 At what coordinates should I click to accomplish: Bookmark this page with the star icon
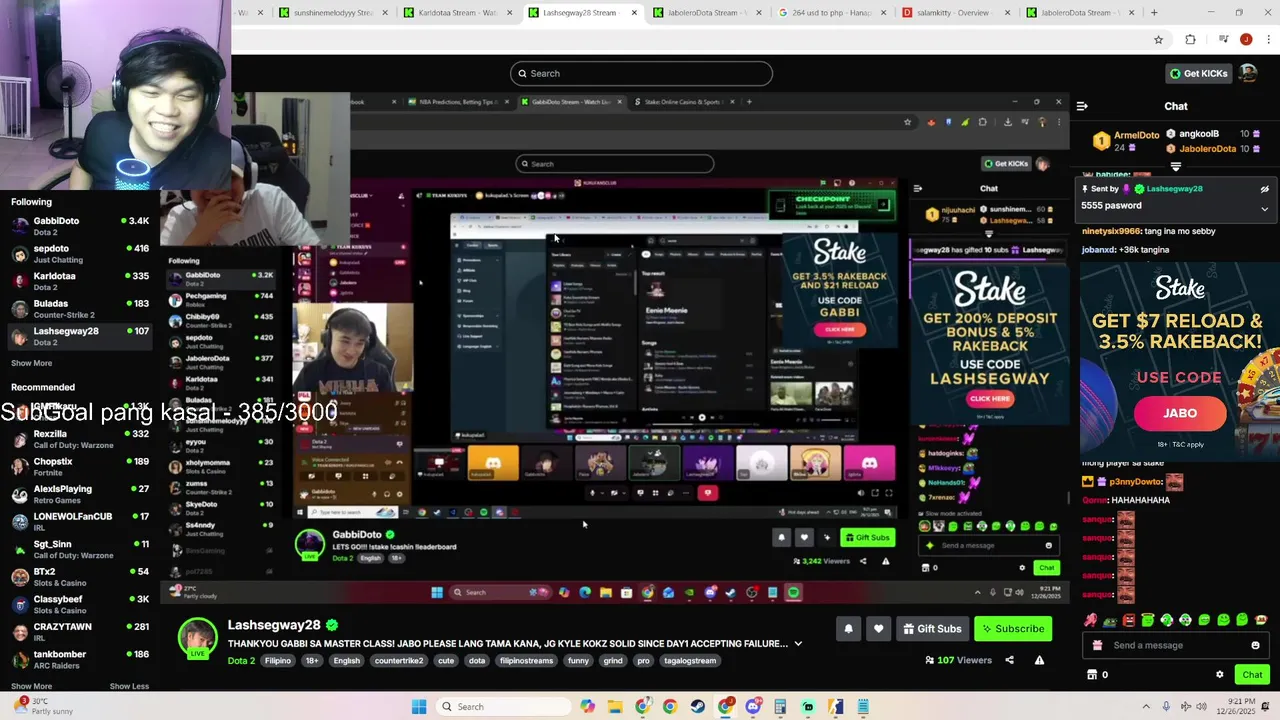[x=1158, y=40]
